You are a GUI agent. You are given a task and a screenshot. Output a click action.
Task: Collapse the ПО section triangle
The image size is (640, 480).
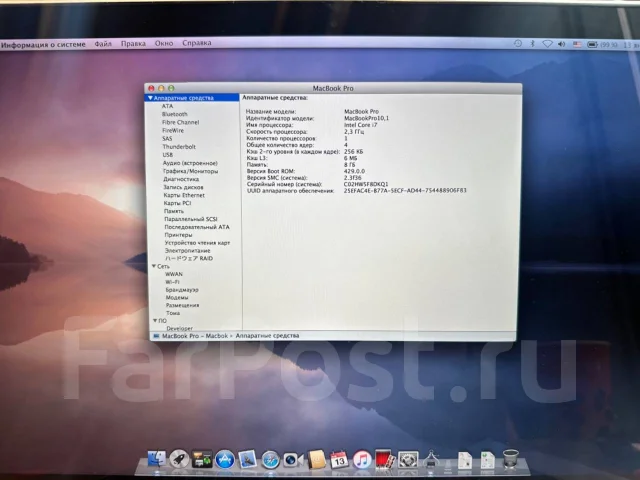(155, 321)
